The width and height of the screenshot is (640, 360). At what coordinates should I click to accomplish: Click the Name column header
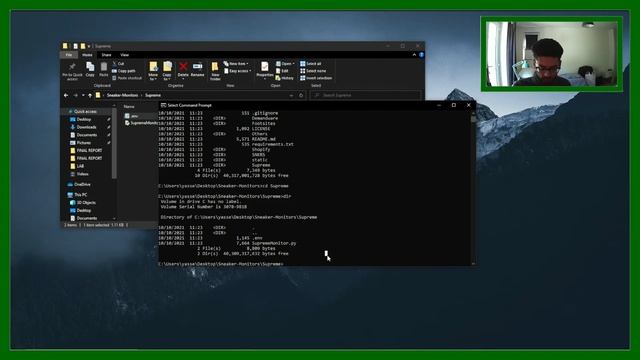pos(129,107)
